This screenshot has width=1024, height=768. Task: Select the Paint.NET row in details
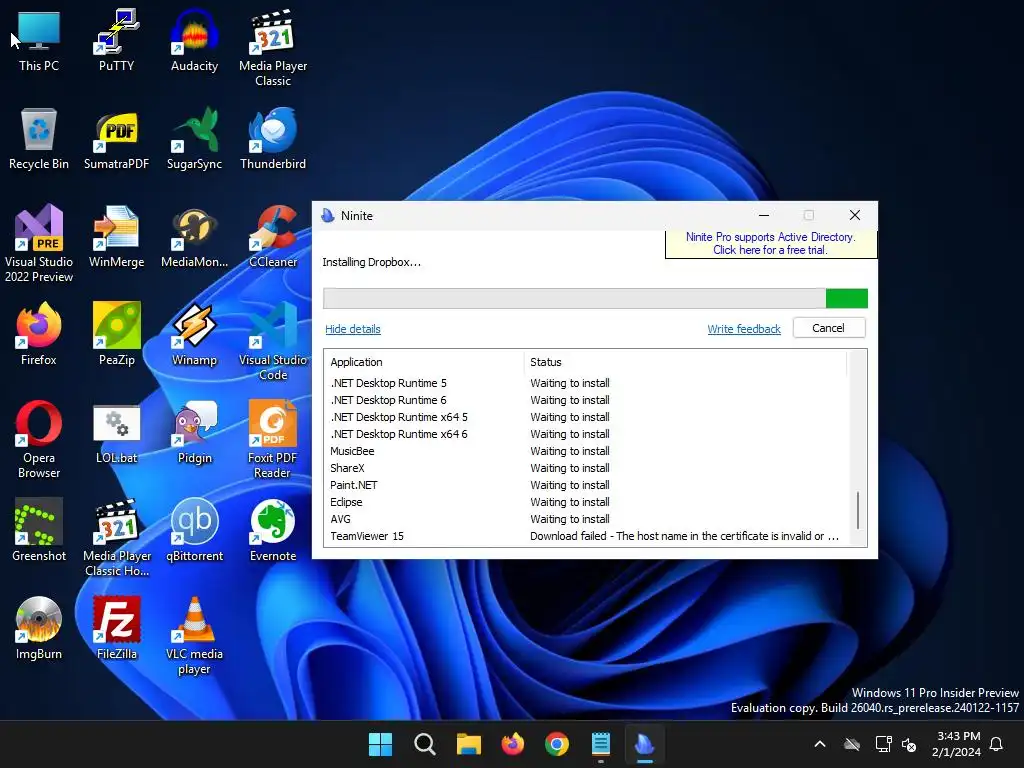tap(586, 485)
